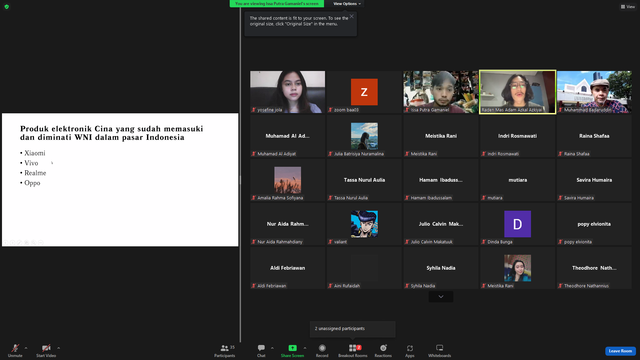Select Raina Shafaa's tile

[x=594, y=136]
